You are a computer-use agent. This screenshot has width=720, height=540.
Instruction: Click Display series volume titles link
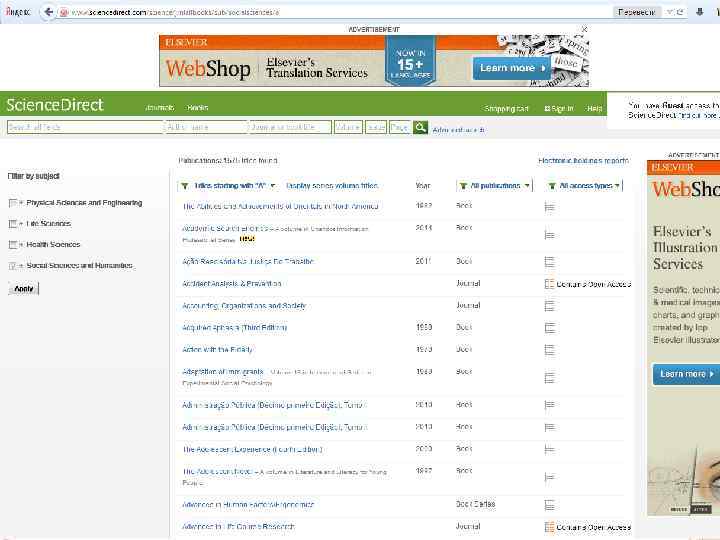point(332,186)
